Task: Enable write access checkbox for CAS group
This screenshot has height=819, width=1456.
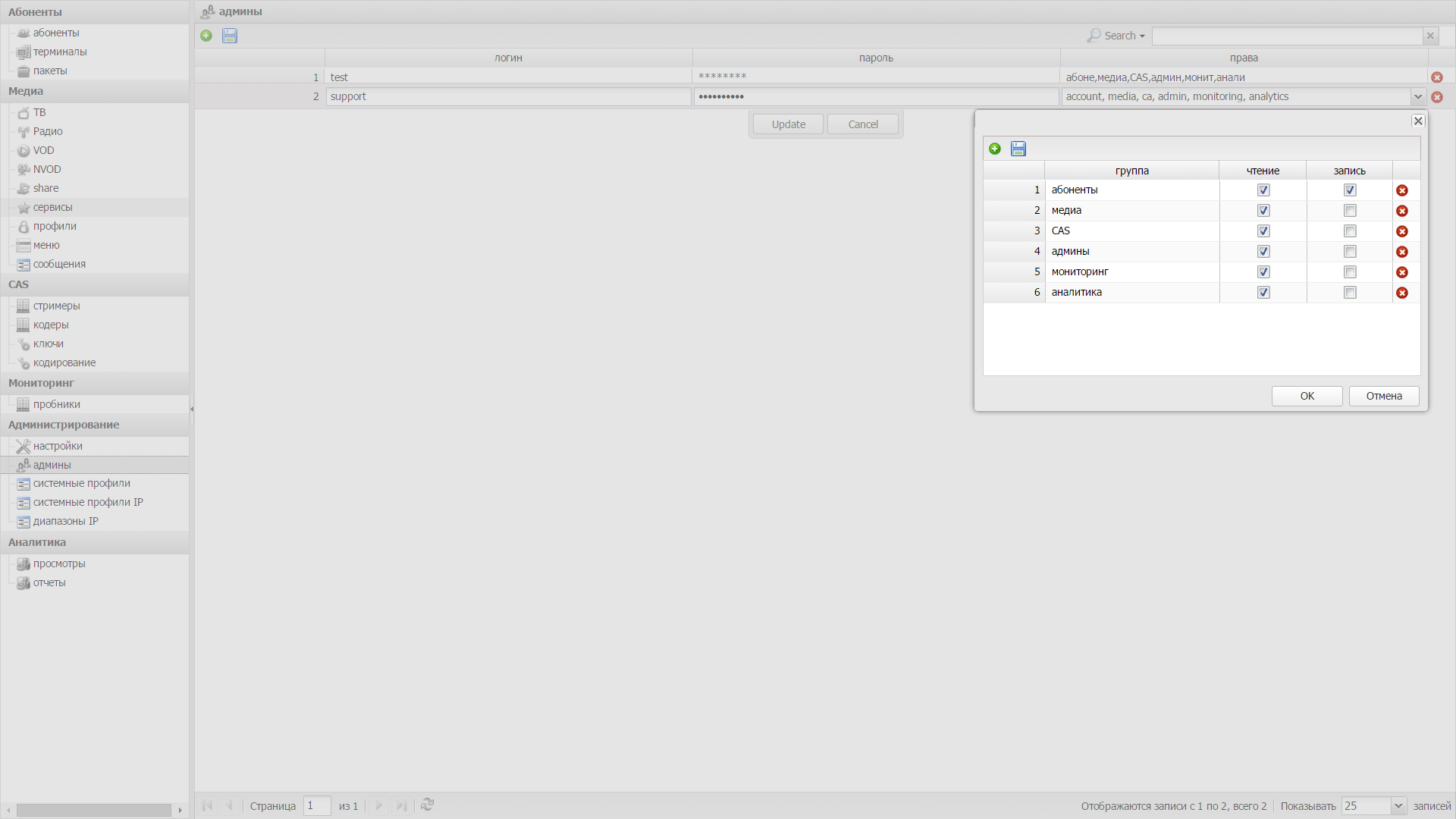Action: (1349, 230)
